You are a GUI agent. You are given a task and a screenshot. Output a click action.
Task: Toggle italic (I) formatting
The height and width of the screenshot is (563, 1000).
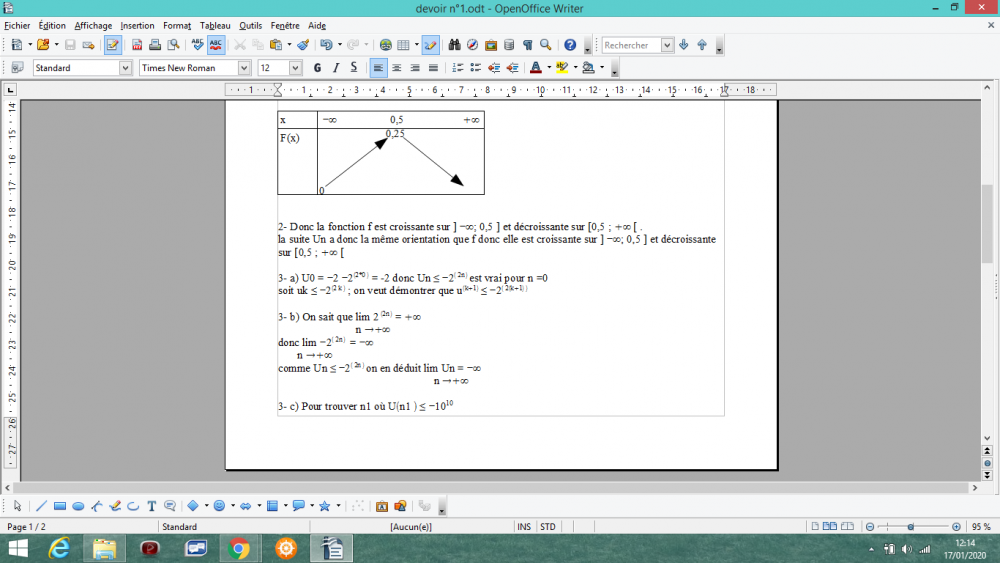pyautogui.click(x=336, y=68)
